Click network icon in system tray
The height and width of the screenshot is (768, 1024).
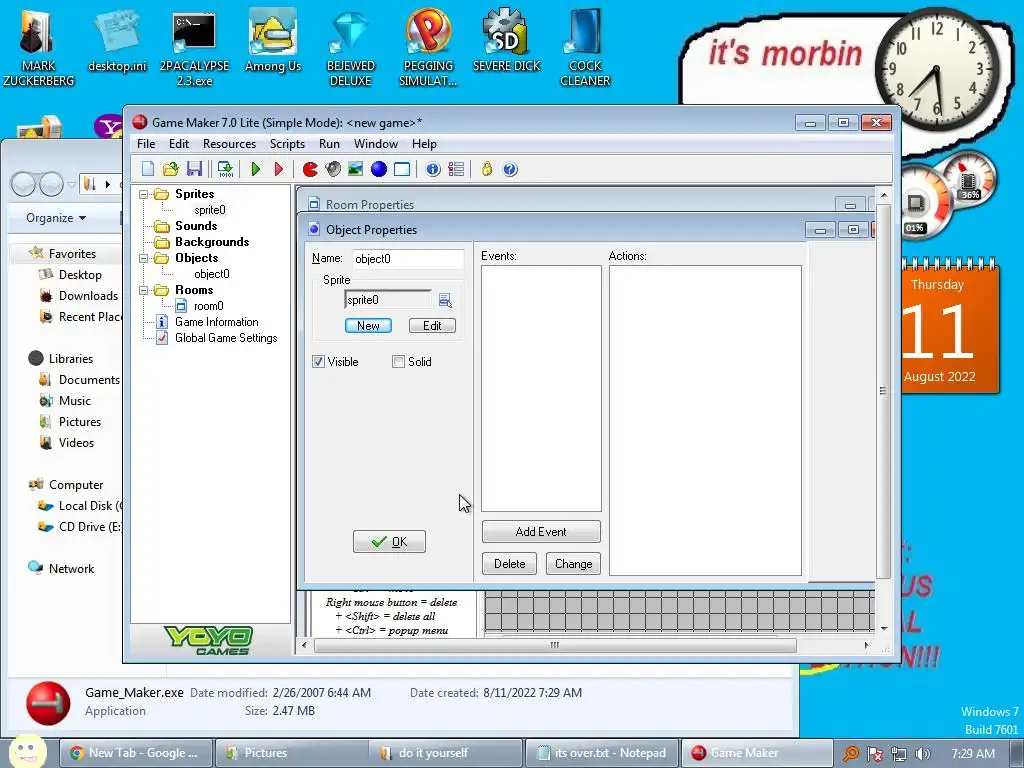click(x=899, y=754)
